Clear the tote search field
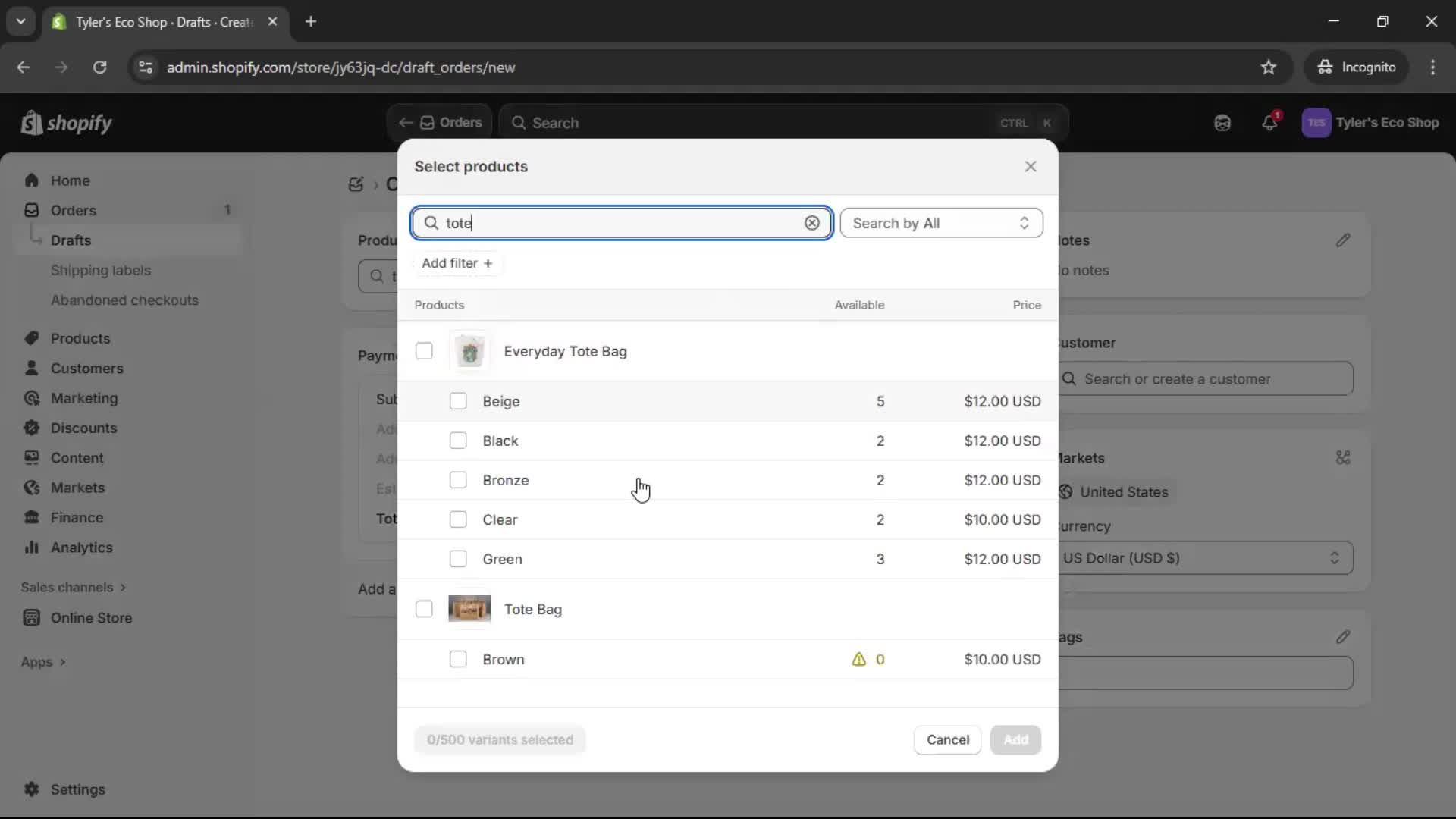This screenshot has height=819, width=1456. pos(811,222)
